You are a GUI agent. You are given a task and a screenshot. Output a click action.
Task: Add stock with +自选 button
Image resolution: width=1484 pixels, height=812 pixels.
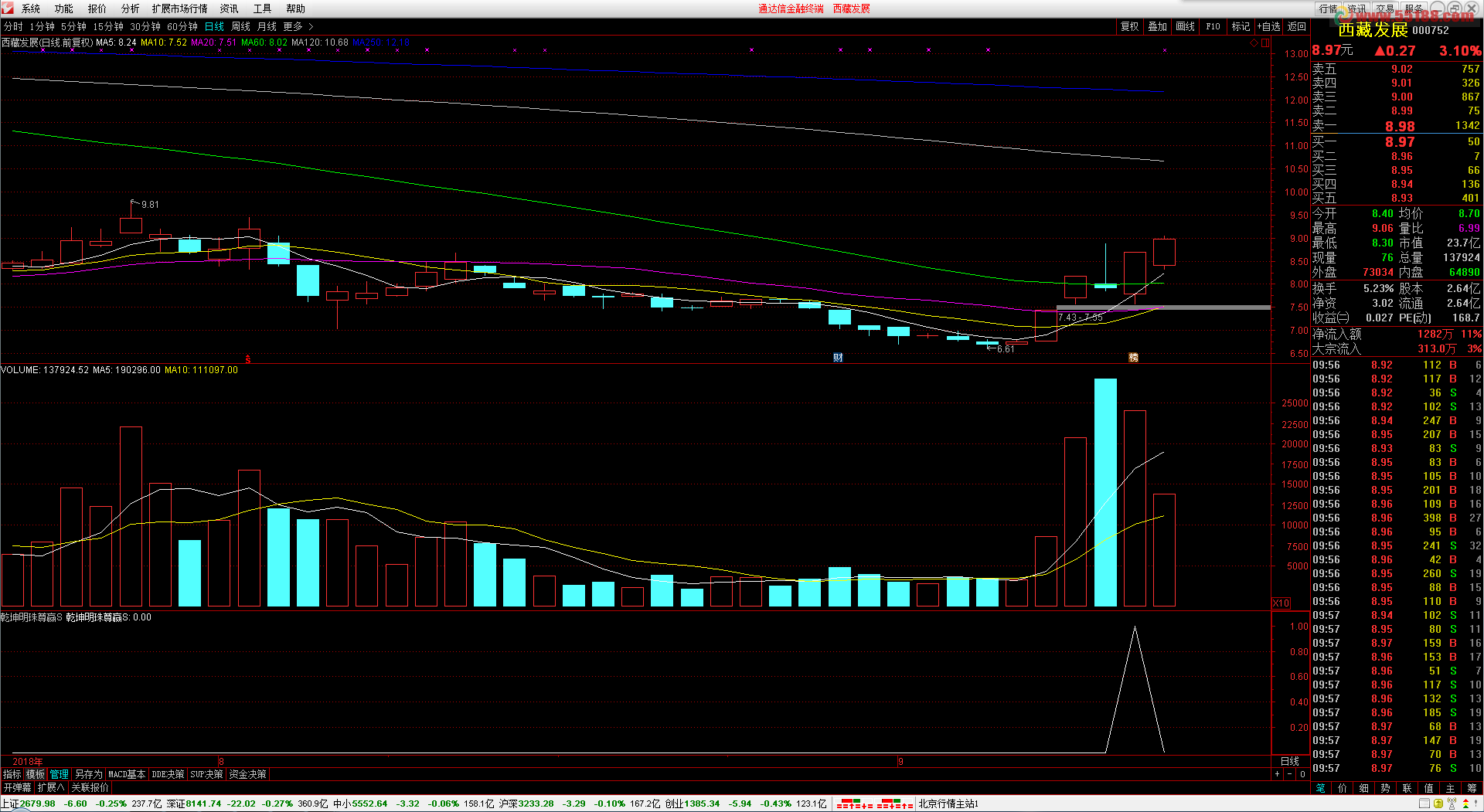click(1268, 26)
